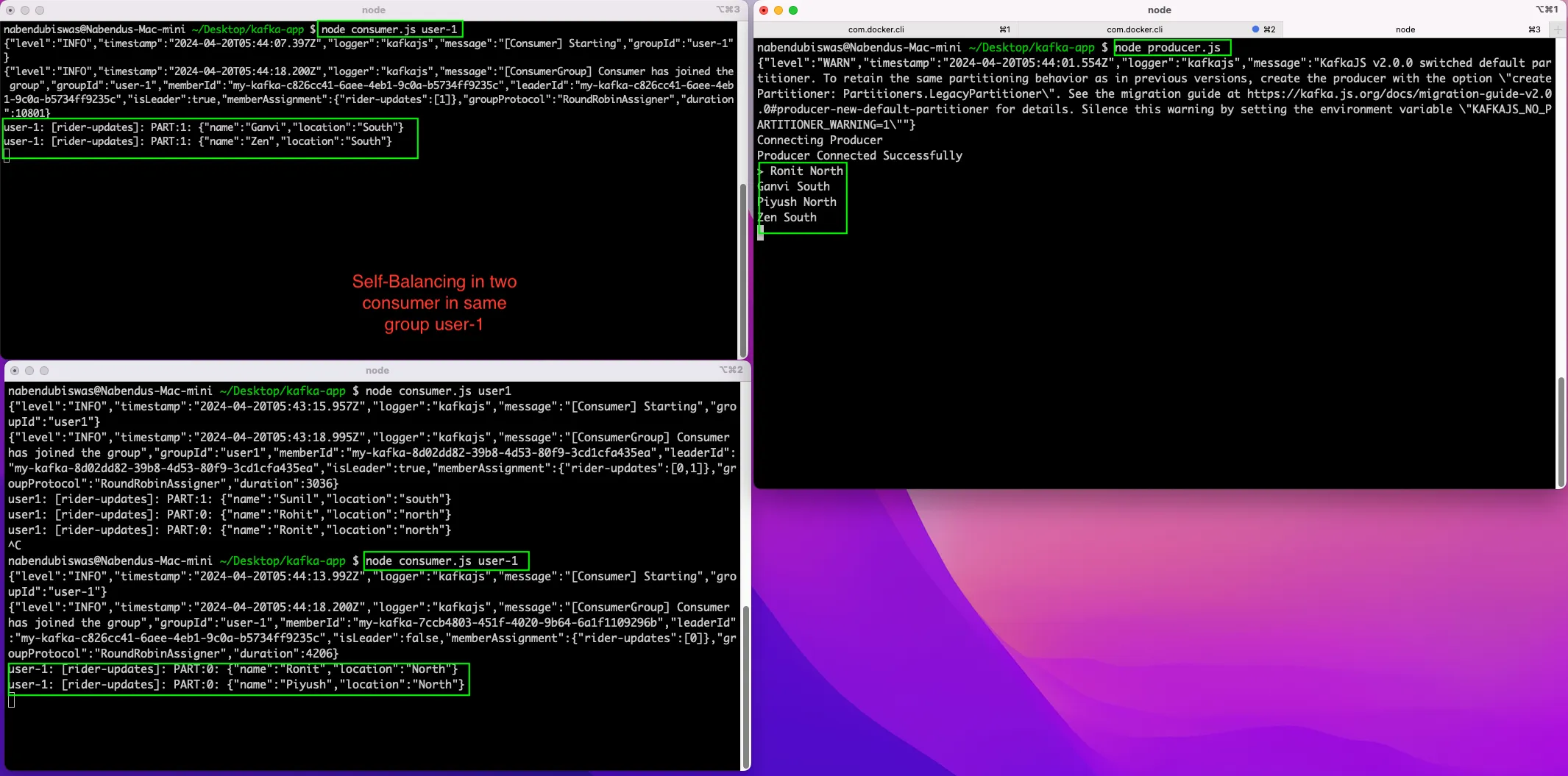Image resolution: width=1568 pixels, height=776 pixels.
Task: Click 'node consumer.js user-1' command in top-left window
Action: pyautogui.click(x=389, y=29)
